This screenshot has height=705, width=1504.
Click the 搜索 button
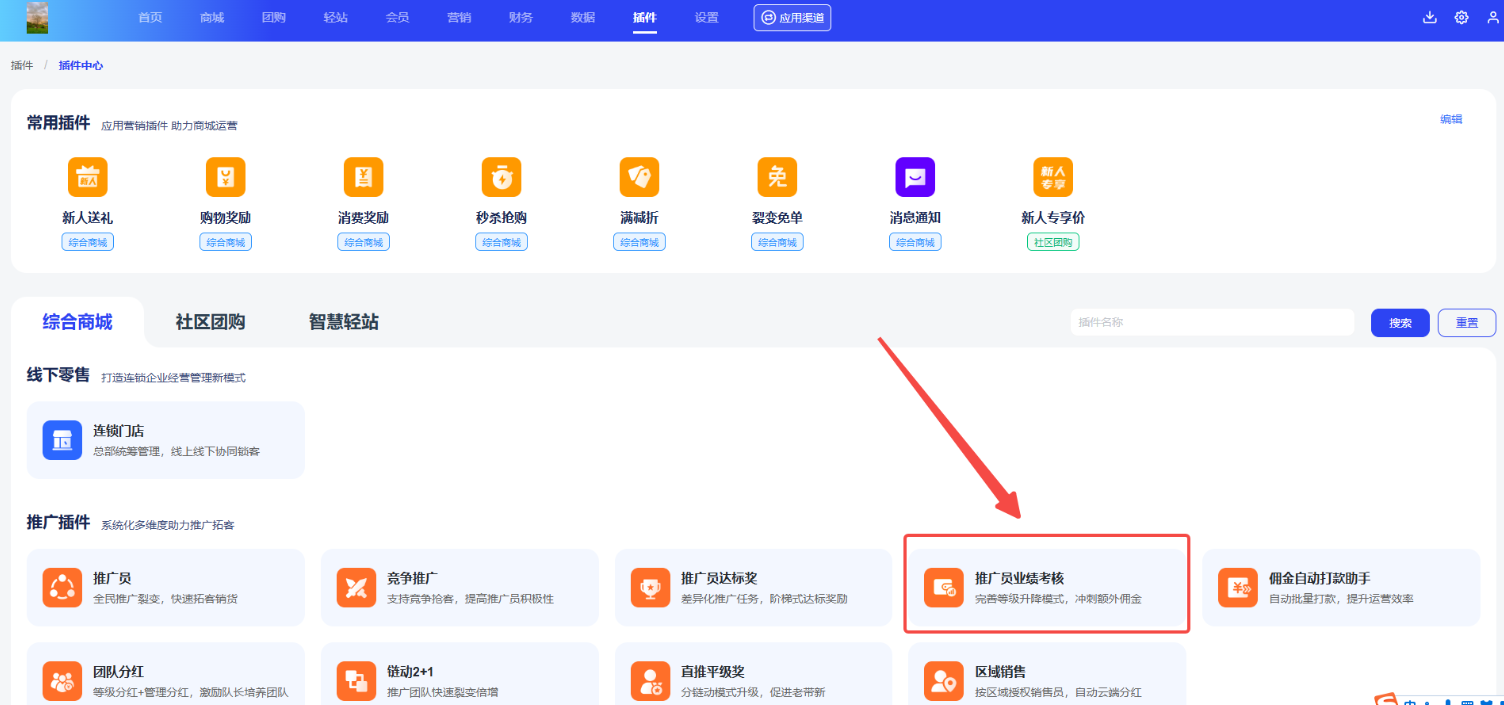point(1400,323)
